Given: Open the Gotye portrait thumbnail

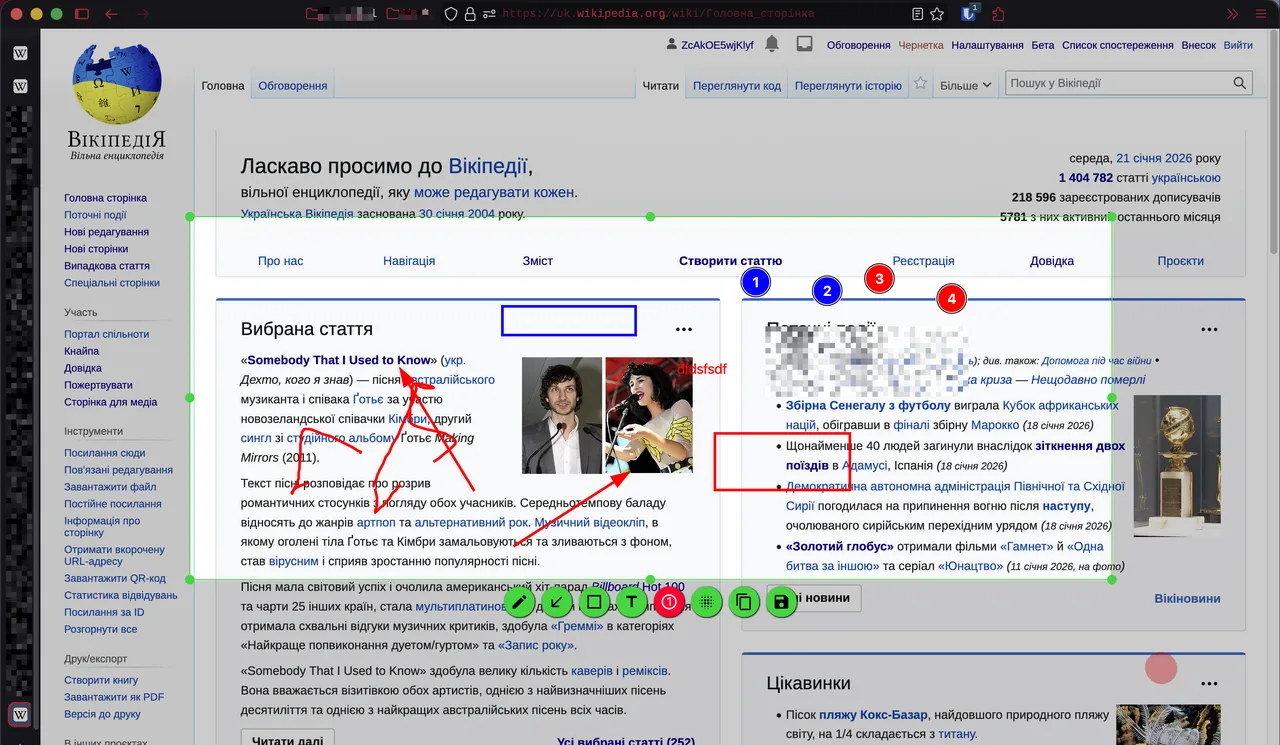Looking at the screenshot, I should click(562, 415).
